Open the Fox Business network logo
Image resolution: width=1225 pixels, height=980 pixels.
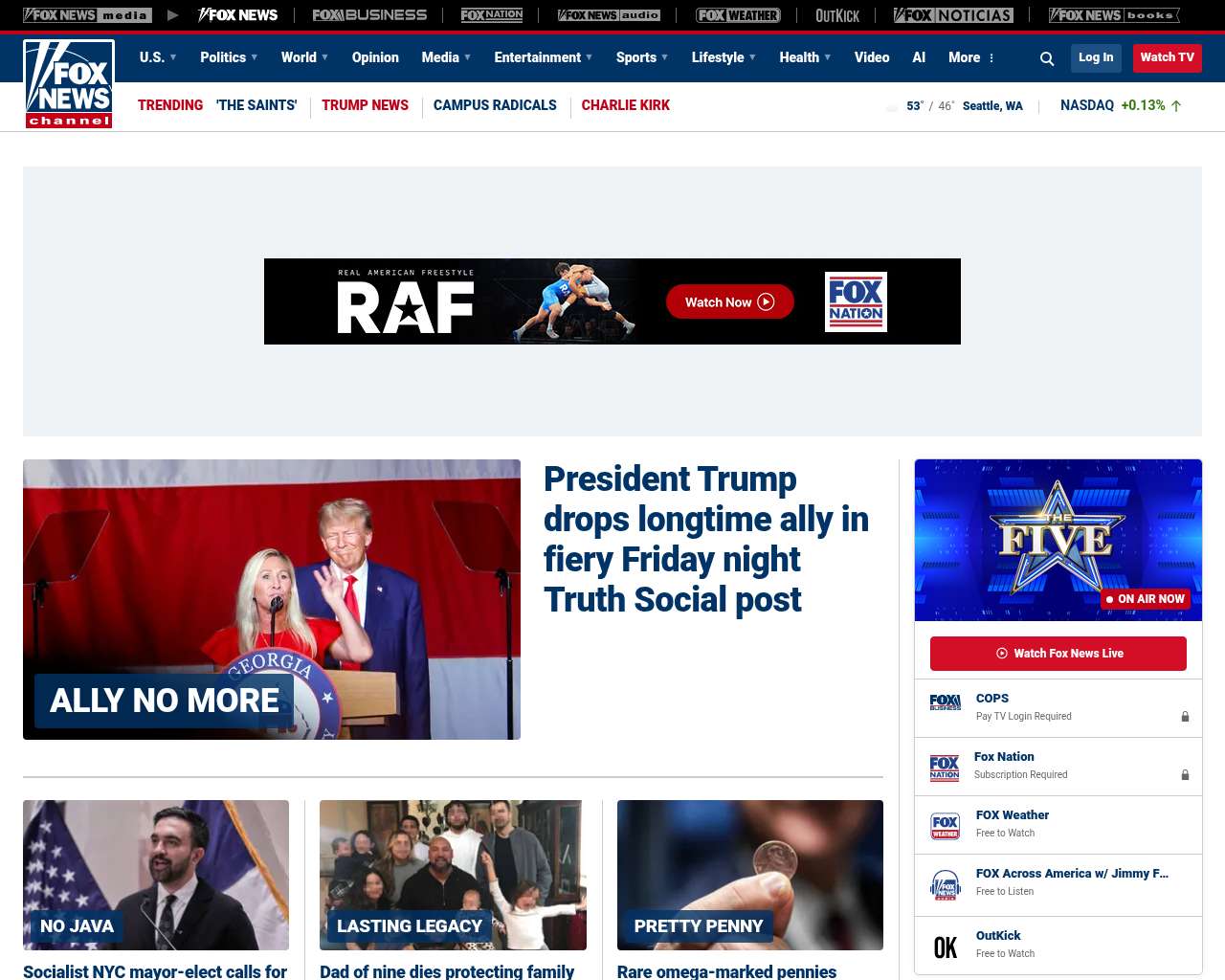(x=369, y=15)
